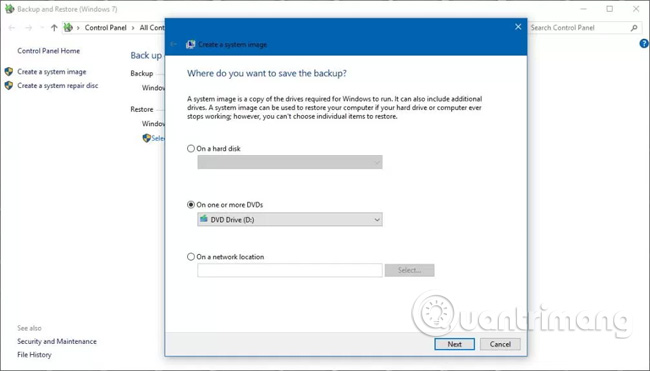650x371 pixels.
Task: Click the Create a system image title icon
Action: pyautogui.click(x=191, y=44)
